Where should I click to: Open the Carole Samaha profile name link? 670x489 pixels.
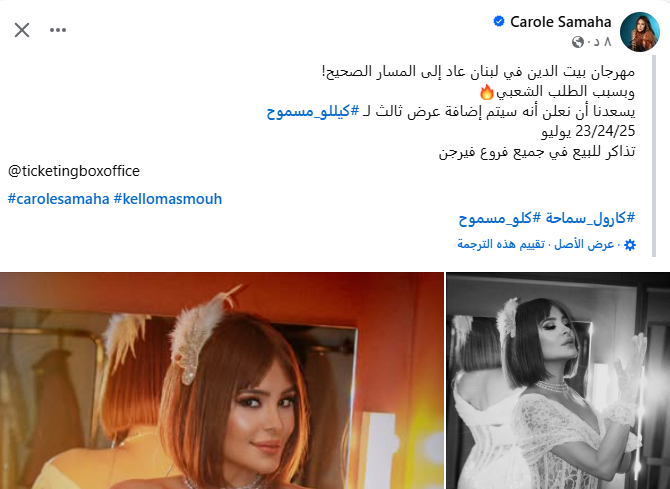561,21
